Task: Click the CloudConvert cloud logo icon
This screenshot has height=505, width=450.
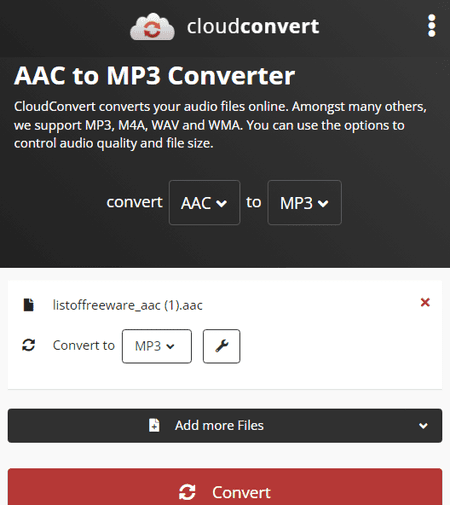Action: 152,27
